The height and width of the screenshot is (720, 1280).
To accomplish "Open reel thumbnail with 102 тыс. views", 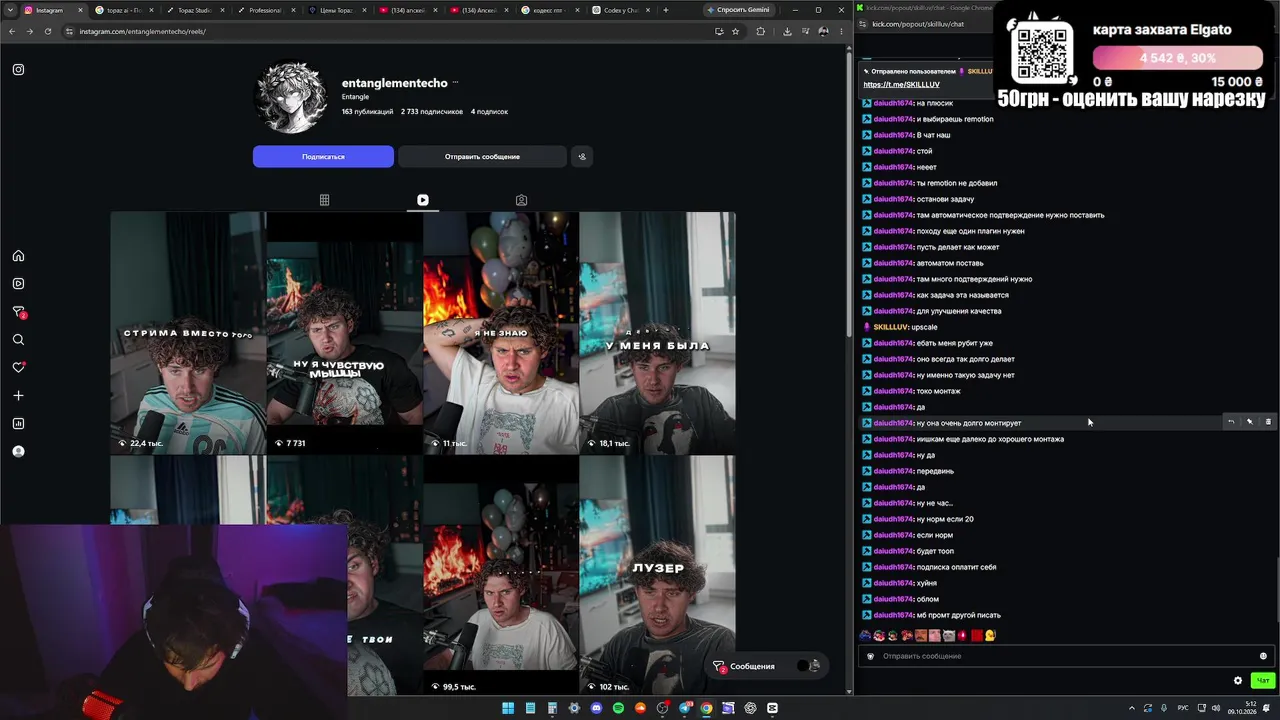I will point(657,576).
